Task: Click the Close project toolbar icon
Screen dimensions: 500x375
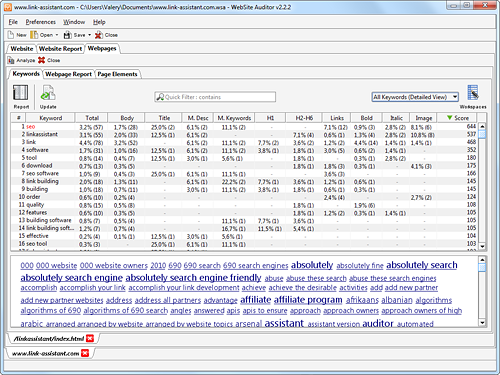Action: pyautogui.click(x=99, y=35)
